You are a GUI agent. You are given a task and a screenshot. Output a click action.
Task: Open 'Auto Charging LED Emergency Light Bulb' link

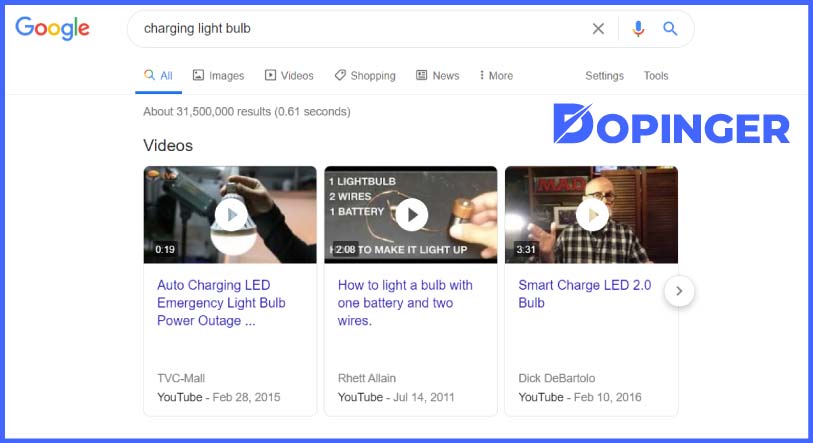(221, 303)
